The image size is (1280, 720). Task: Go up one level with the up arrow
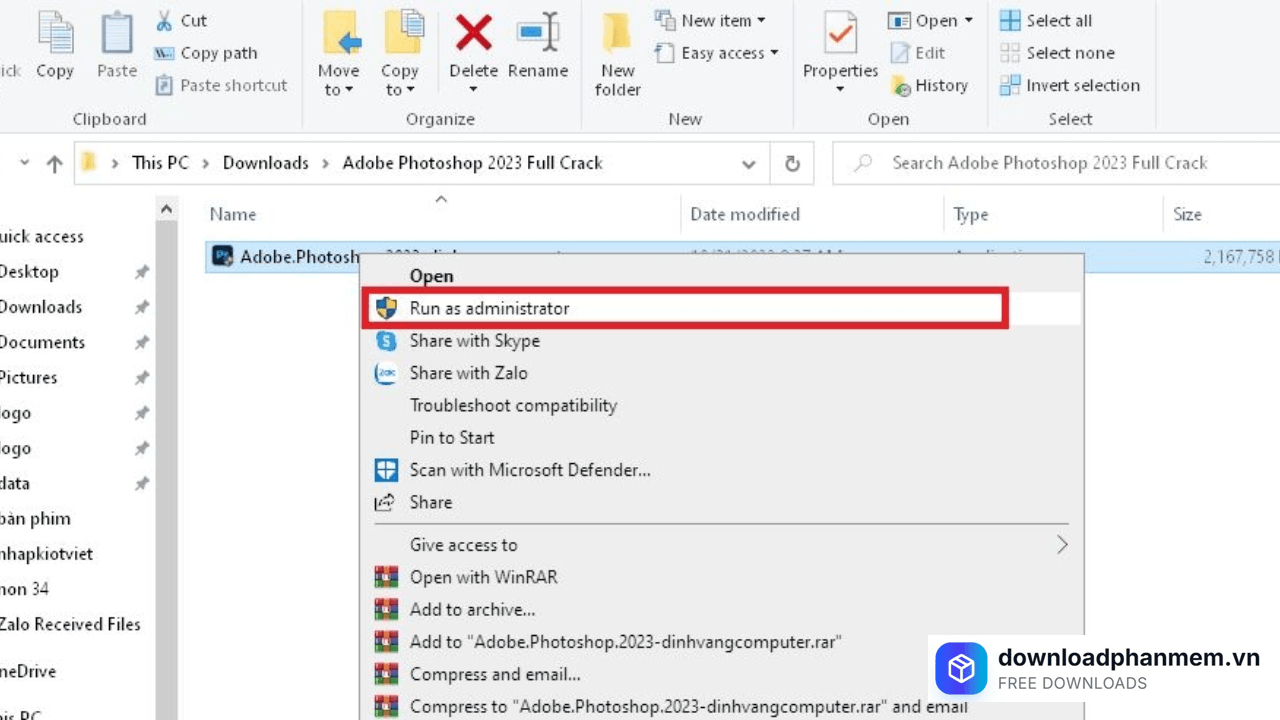[54, 164]
